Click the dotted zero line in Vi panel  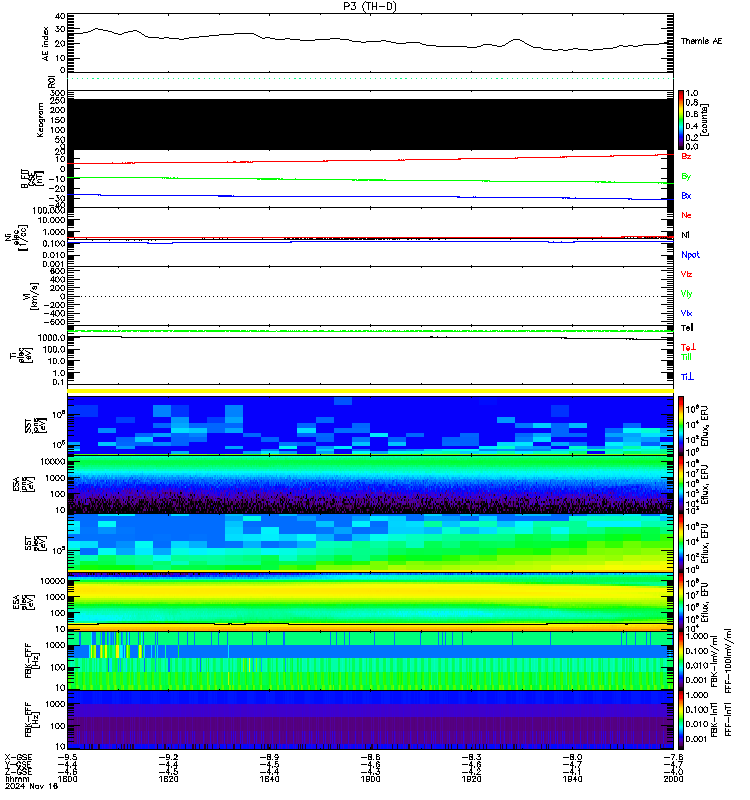[370, 296]
